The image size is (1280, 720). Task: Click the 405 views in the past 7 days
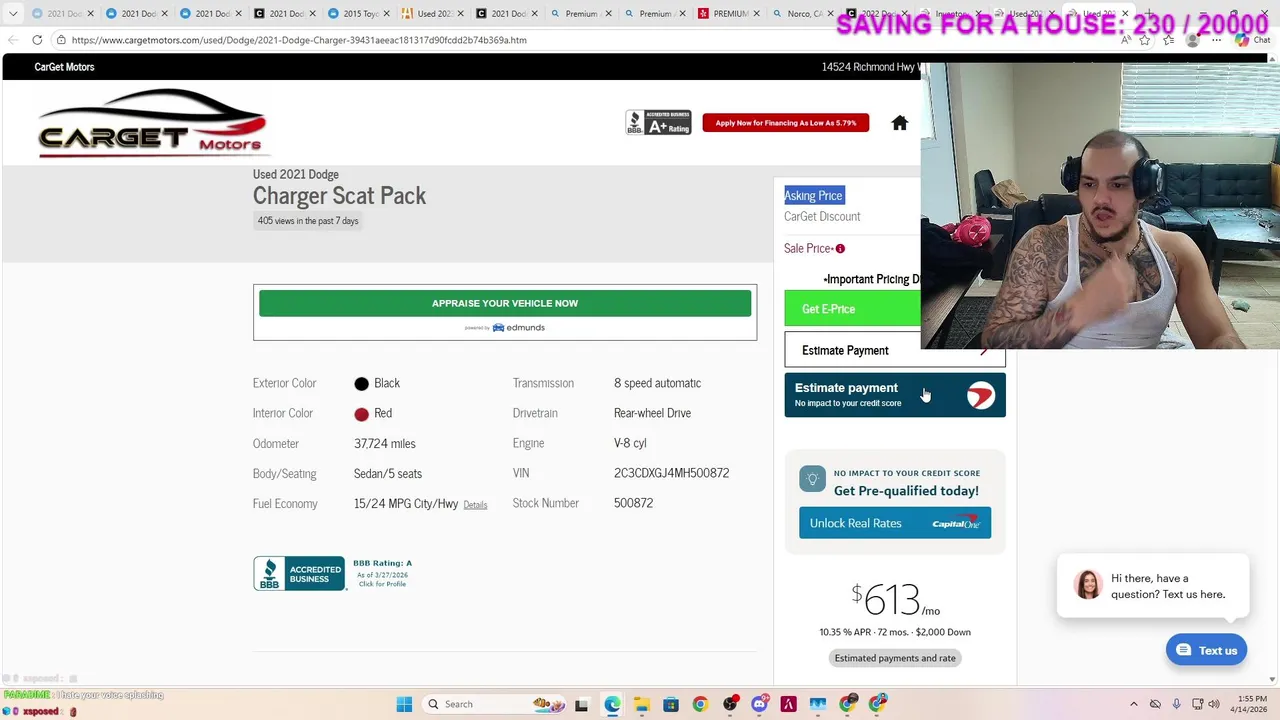(308, 221)
